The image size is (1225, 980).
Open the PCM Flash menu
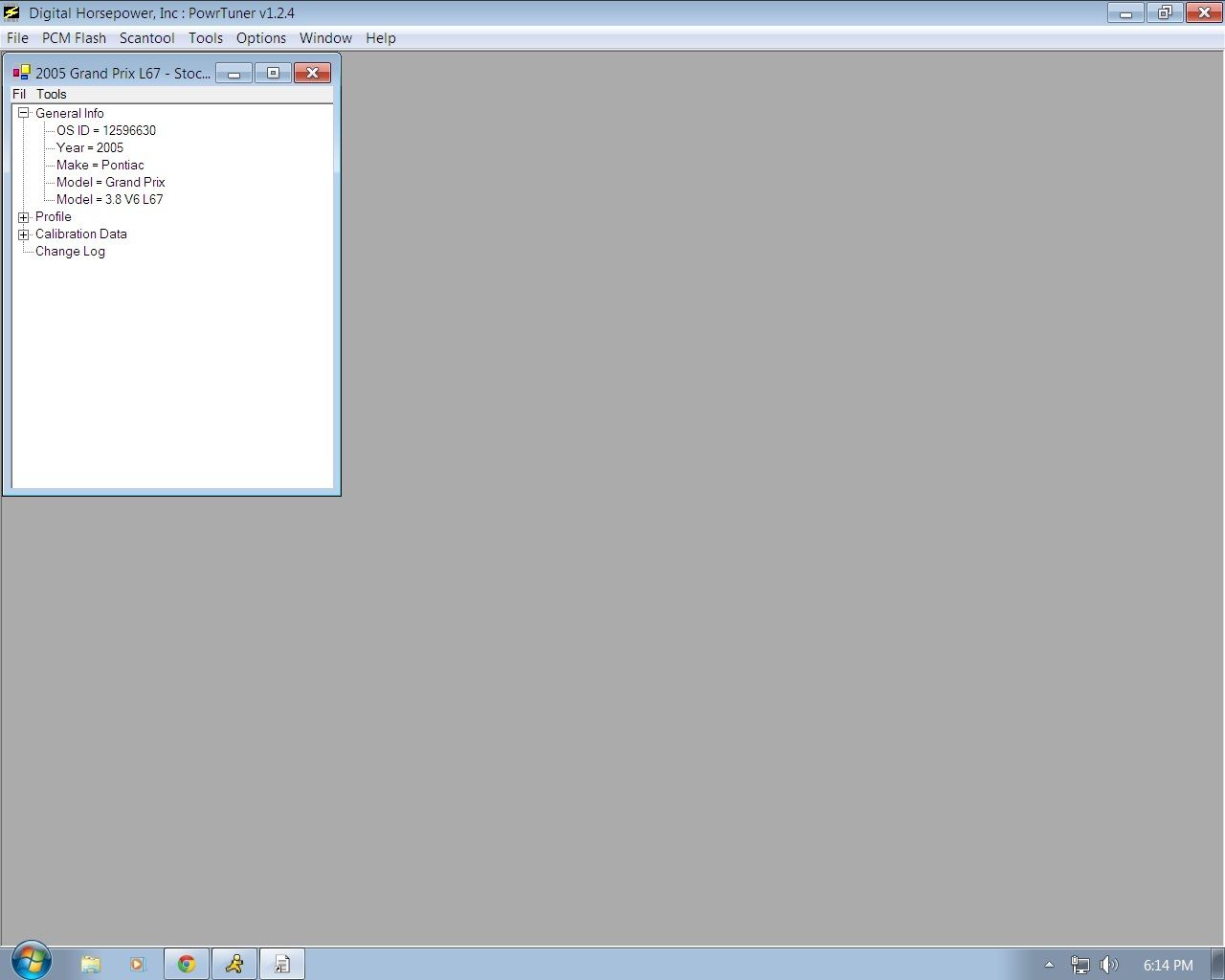tap(74, 38)
